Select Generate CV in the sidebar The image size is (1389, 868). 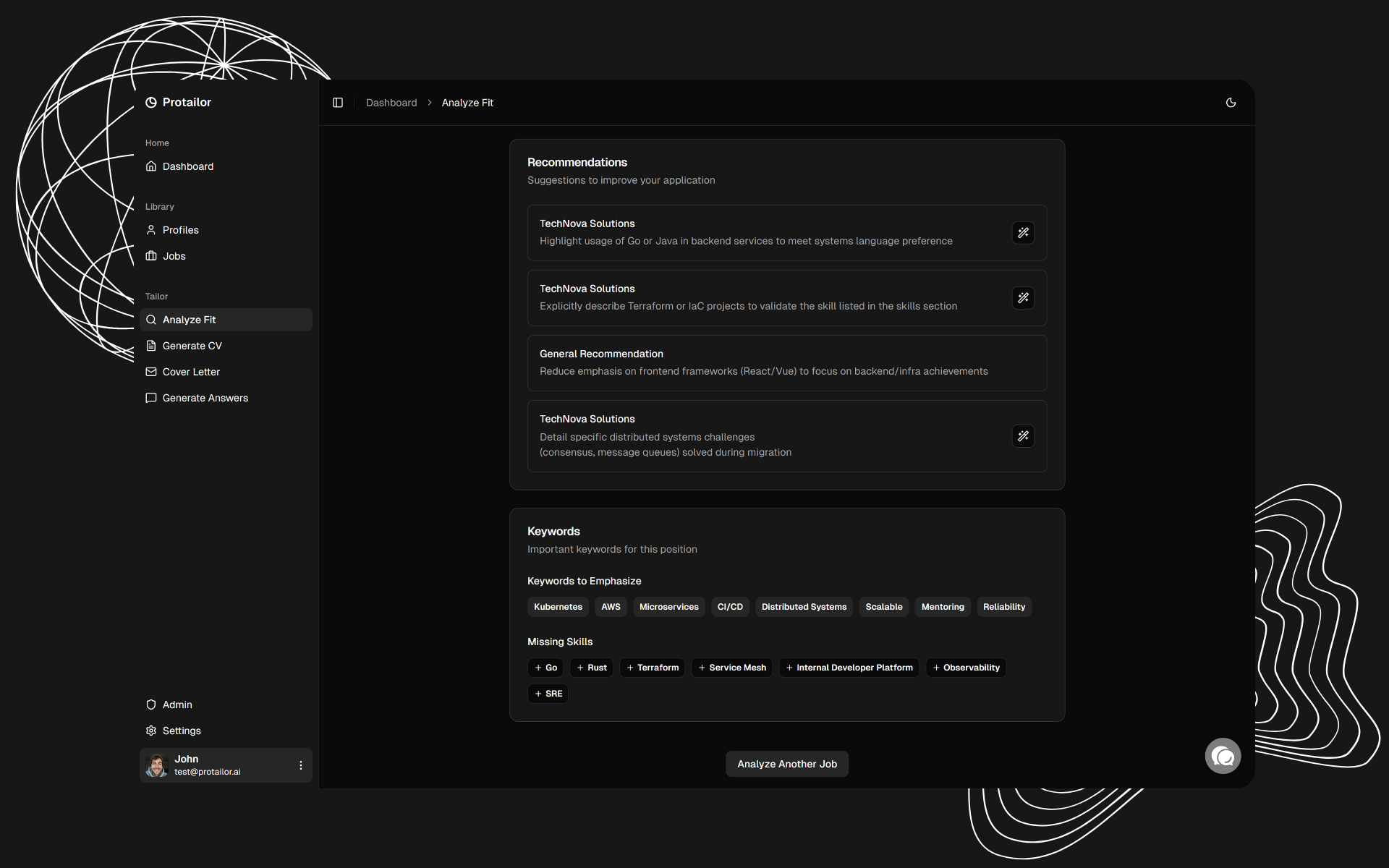tap(192, 346)
